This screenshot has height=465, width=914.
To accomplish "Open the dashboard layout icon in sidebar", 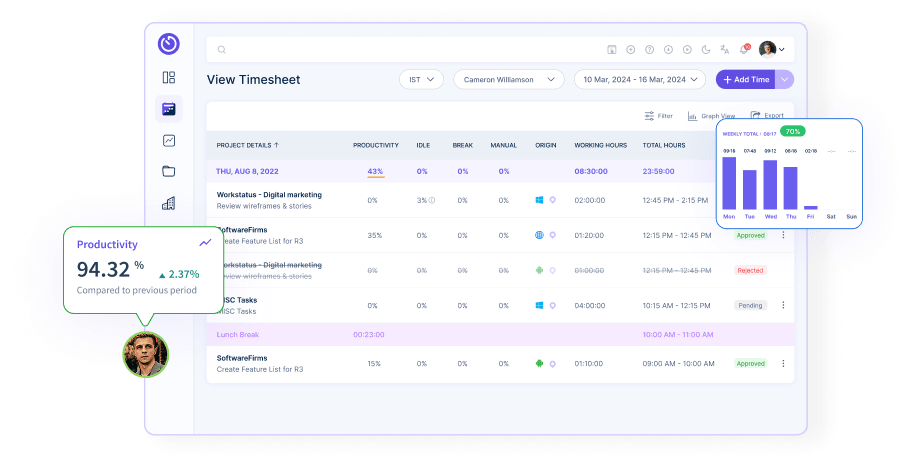I will point(168,77).
